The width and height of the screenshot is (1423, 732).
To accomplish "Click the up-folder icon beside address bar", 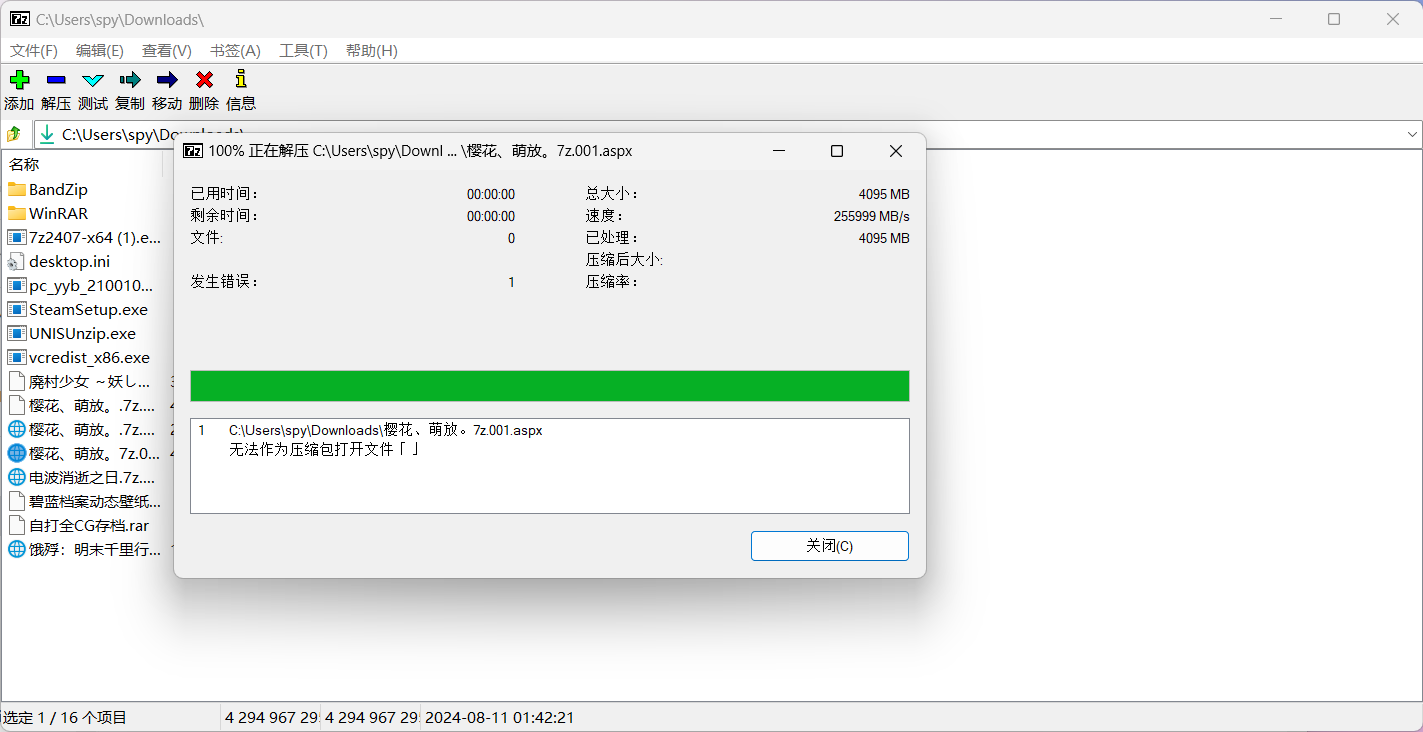I will pos(15,134).
